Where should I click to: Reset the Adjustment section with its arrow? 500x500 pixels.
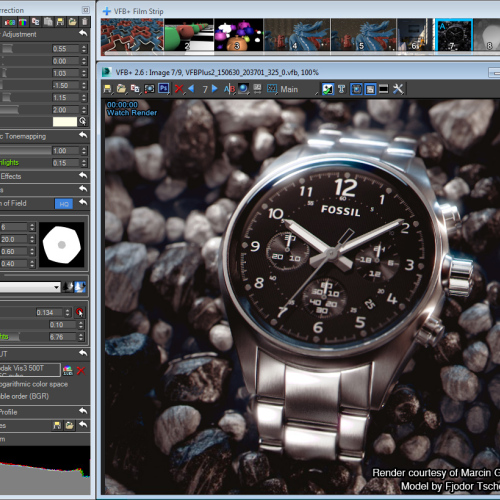[x=83, y=33]
